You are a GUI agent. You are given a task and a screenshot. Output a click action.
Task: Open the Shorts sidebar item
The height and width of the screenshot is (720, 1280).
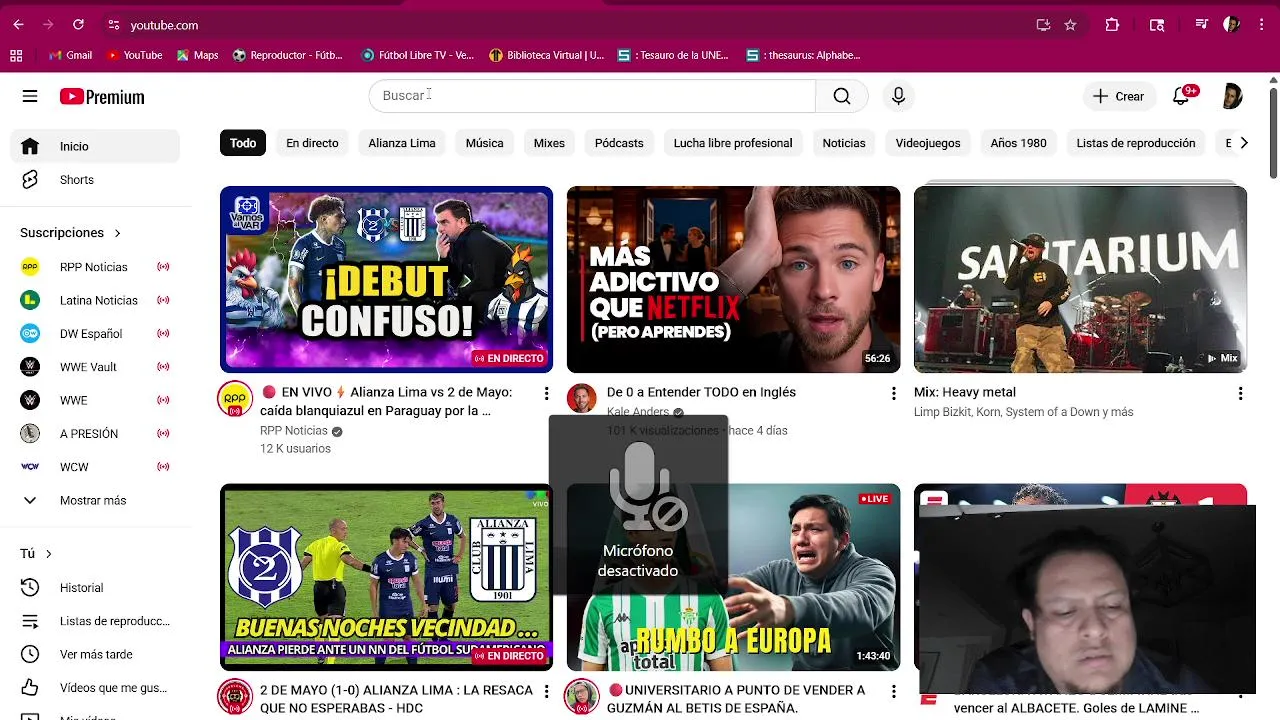tap(95, 180)
